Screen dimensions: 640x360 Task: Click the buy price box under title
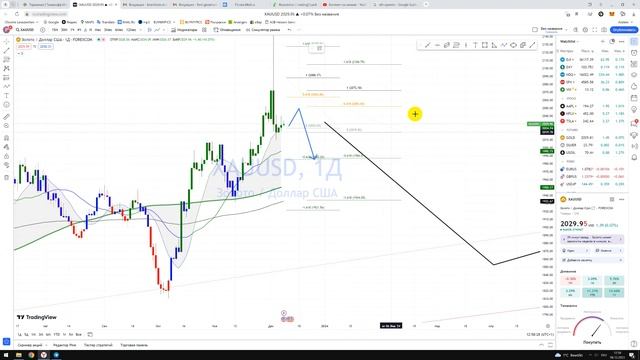coord(45,47)
